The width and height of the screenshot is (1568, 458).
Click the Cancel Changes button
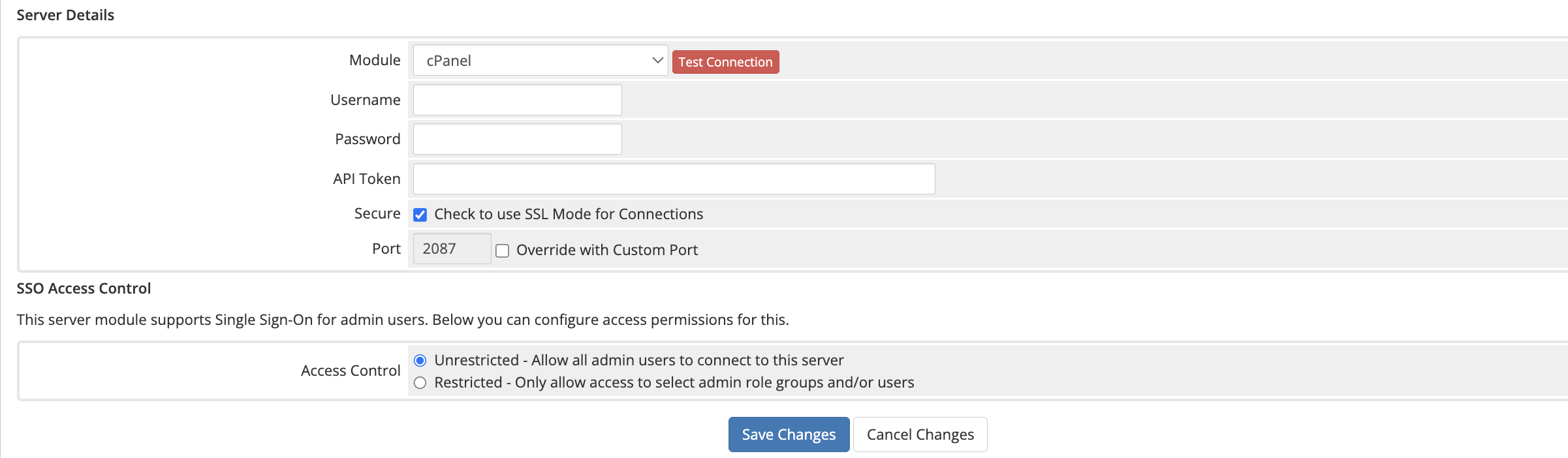pyautogui.click(x=920, y=435)
